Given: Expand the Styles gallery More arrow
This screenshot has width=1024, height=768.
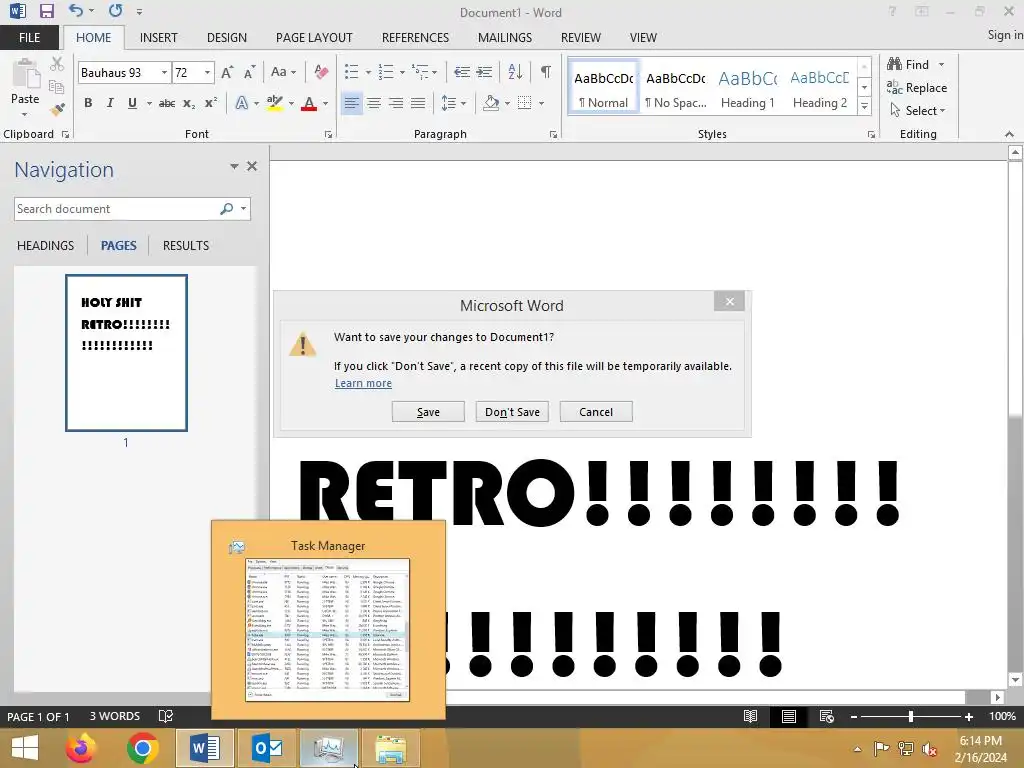Looking at the screenshot, I should pos(864,106).
